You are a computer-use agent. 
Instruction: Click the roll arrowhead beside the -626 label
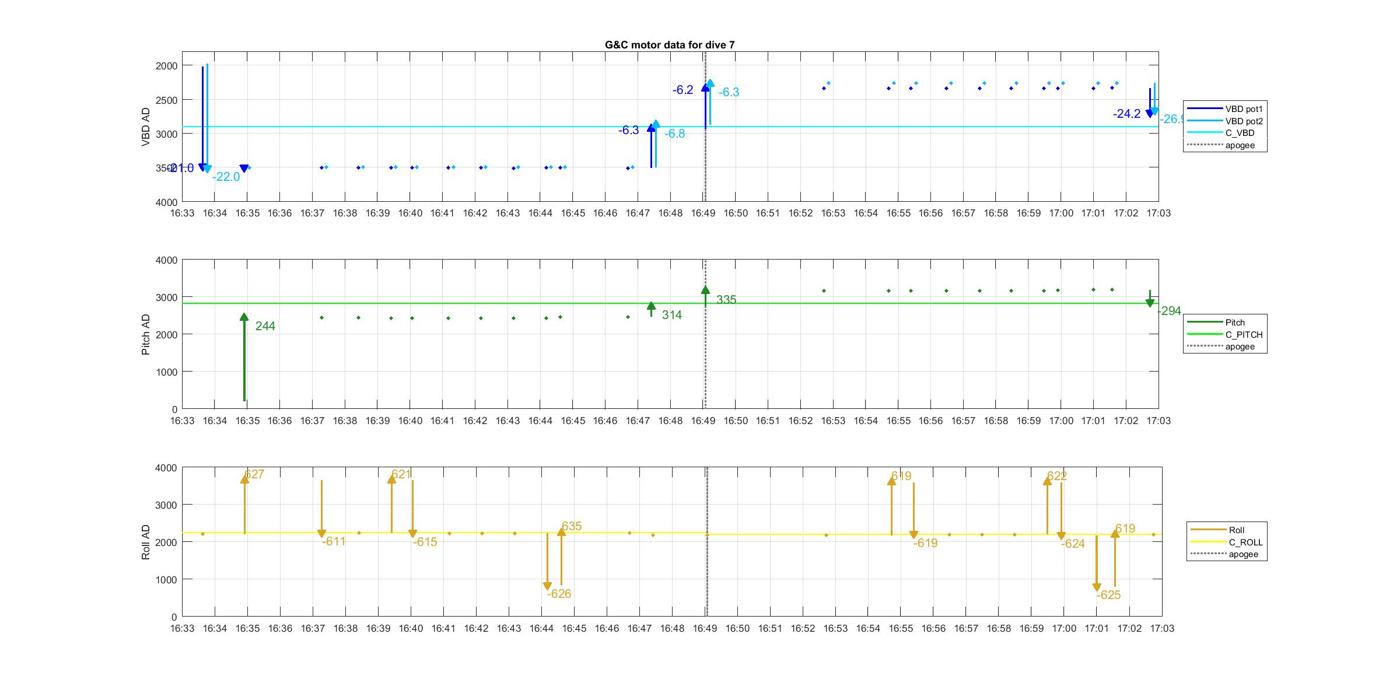pos(547,587)
